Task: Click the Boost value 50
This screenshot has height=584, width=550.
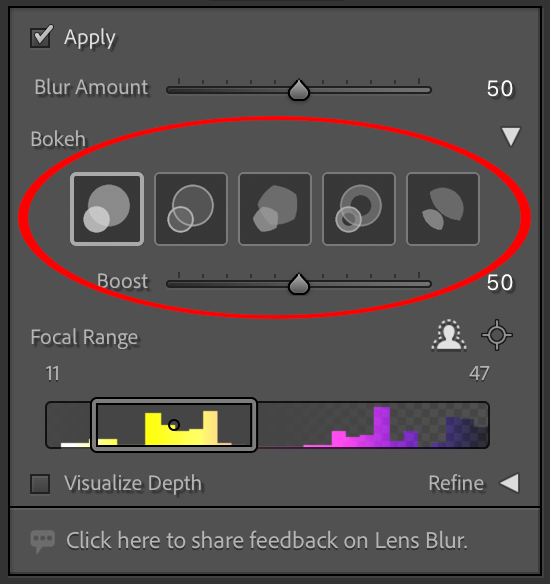Action: [500, 283]
